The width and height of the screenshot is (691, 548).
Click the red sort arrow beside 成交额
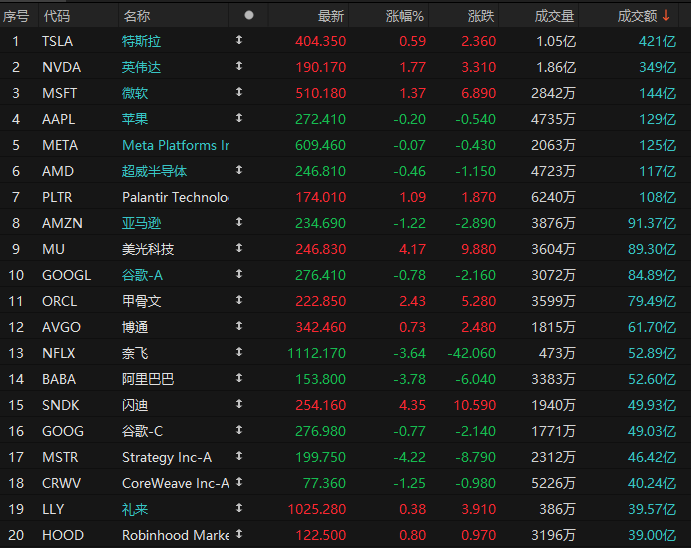click(666, 16)
